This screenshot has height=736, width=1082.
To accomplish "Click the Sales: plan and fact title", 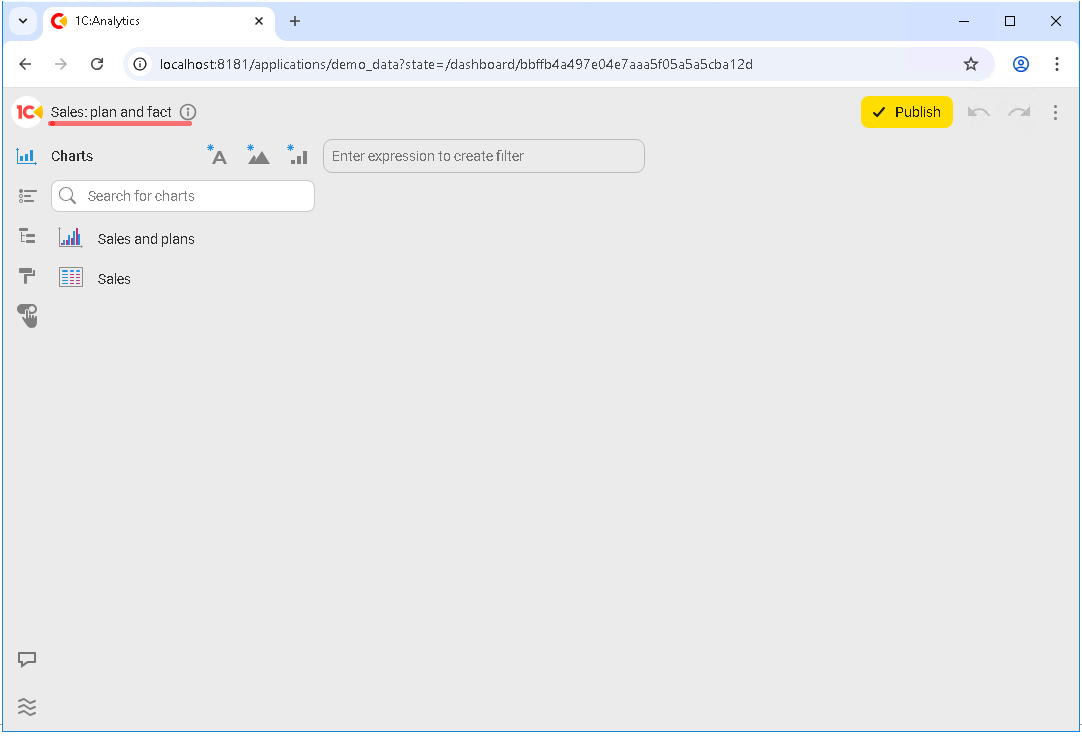I will (x=111, y=112).
